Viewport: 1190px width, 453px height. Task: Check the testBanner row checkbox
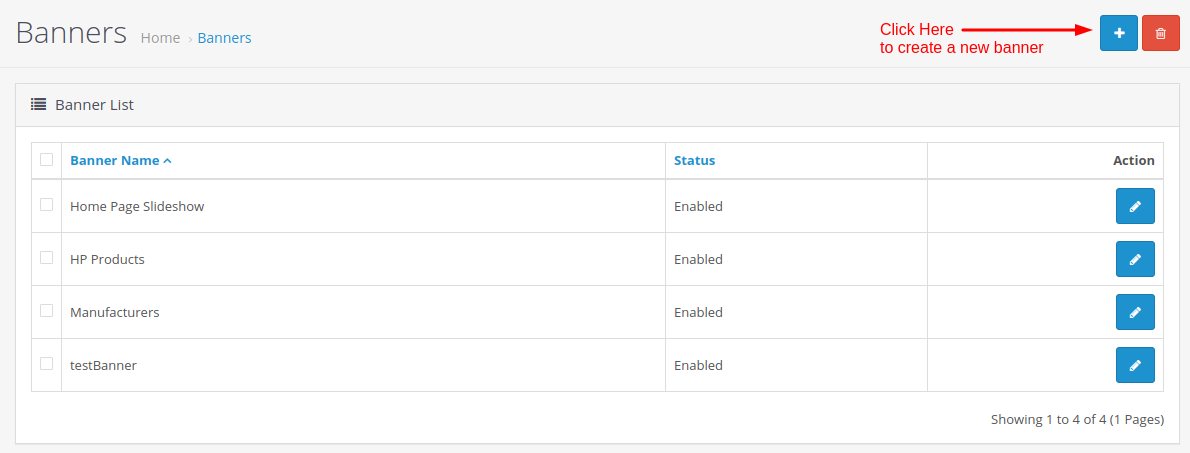pos(46,363)
